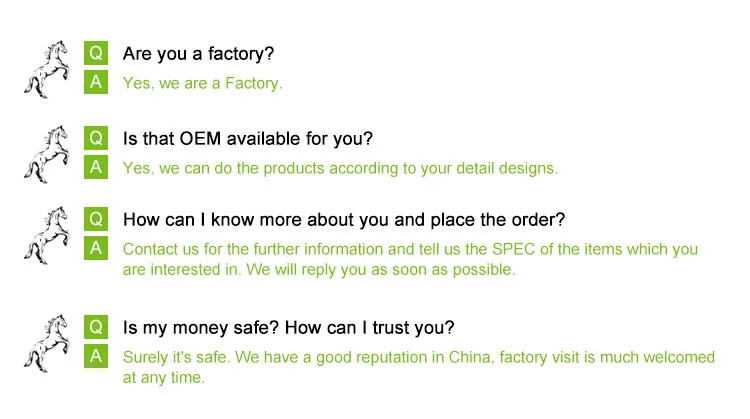The image size is (750, 419).
Task: Click the Q badge next to 'Is my money safe?'
Action: coord(96,327)
